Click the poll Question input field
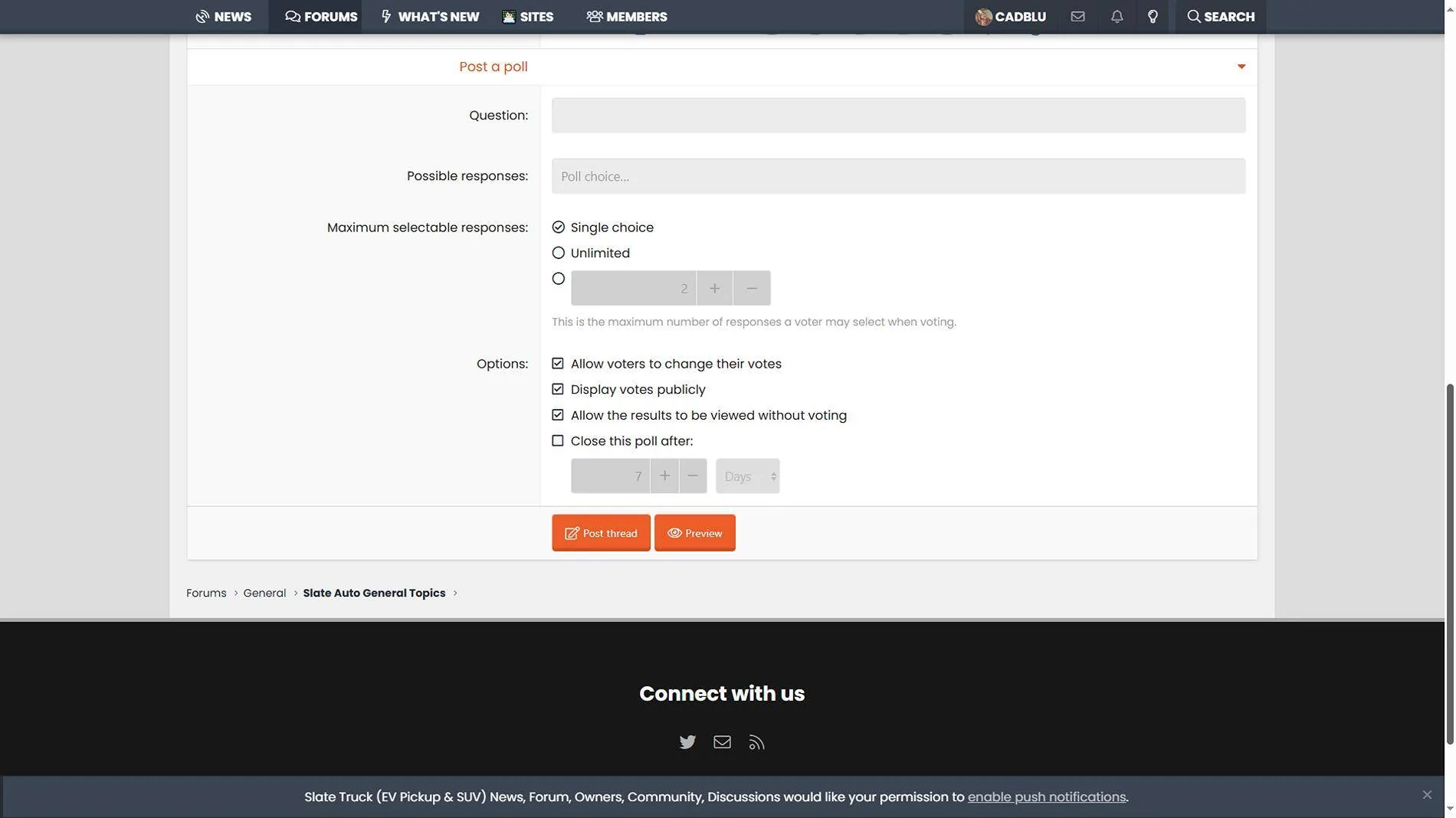 coord(898,116)
